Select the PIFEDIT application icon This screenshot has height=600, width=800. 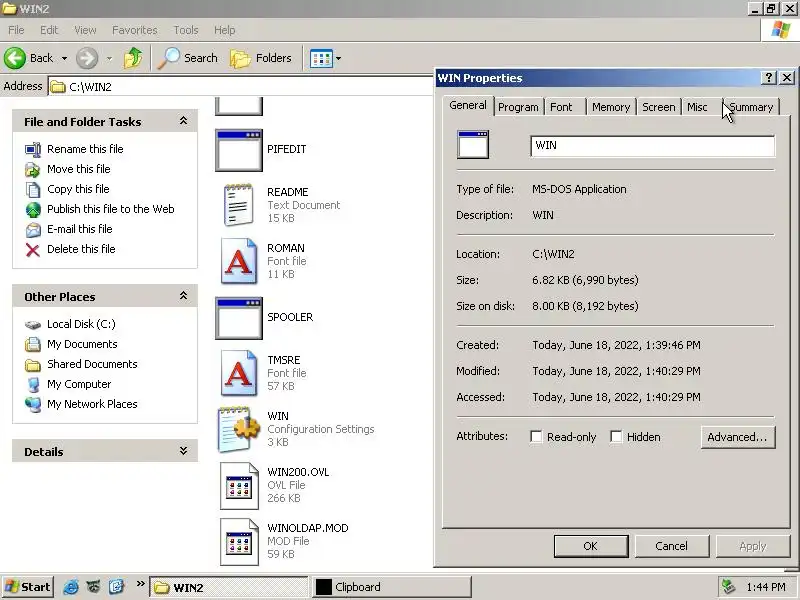(239, 150)
